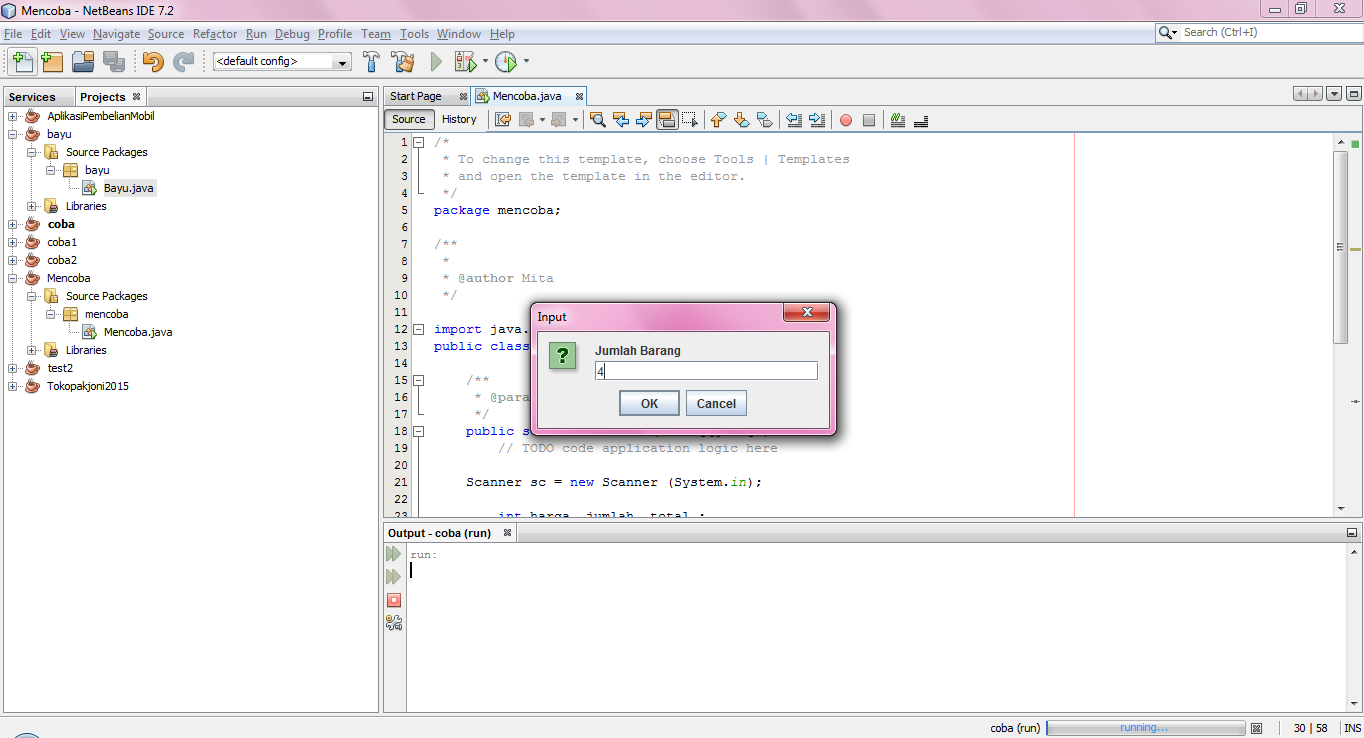This screenshot has width=1364, height=738.
Task: Toggle rectangular selection mode
Action: pyautogui.click(x=689, y=119)
